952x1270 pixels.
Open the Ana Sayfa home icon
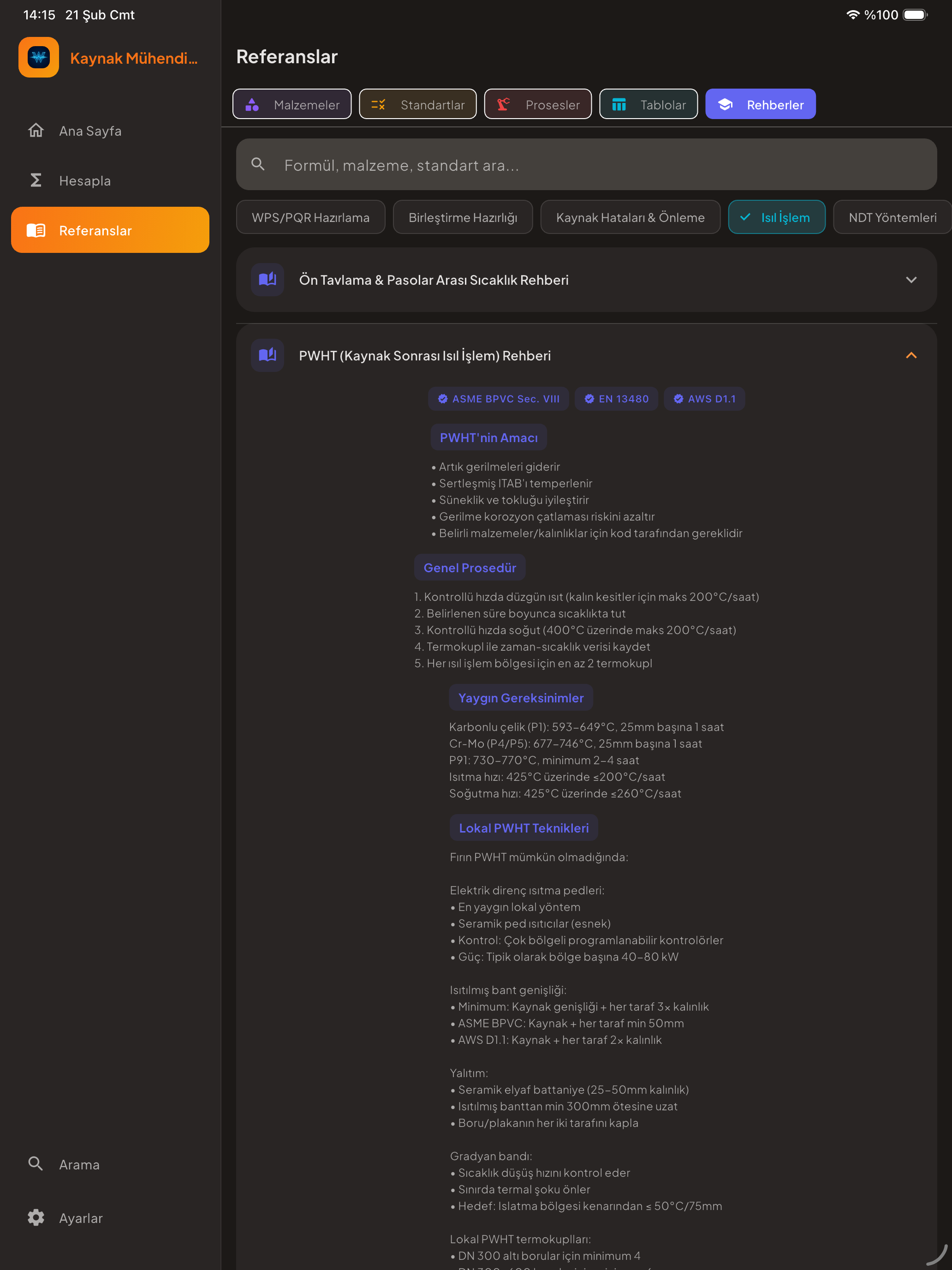[36, 130]
